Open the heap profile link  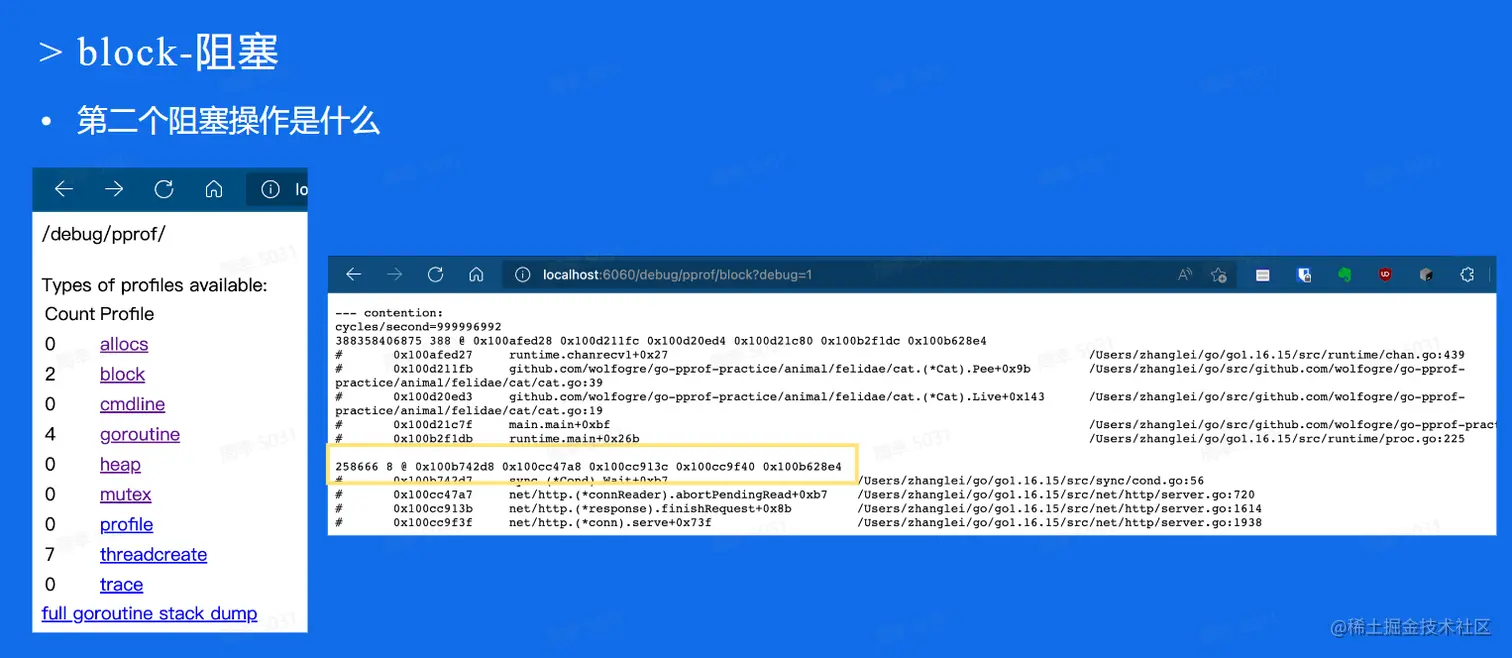point(120,464)
